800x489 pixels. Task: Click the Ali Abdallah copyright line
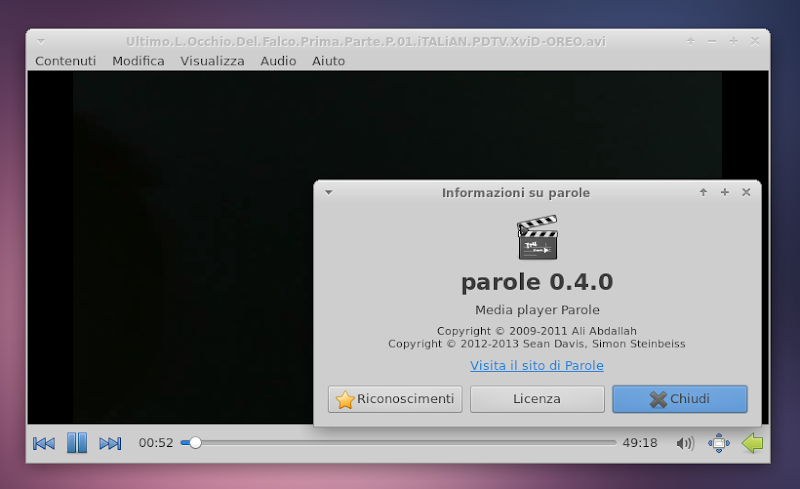tap(537, 331)
